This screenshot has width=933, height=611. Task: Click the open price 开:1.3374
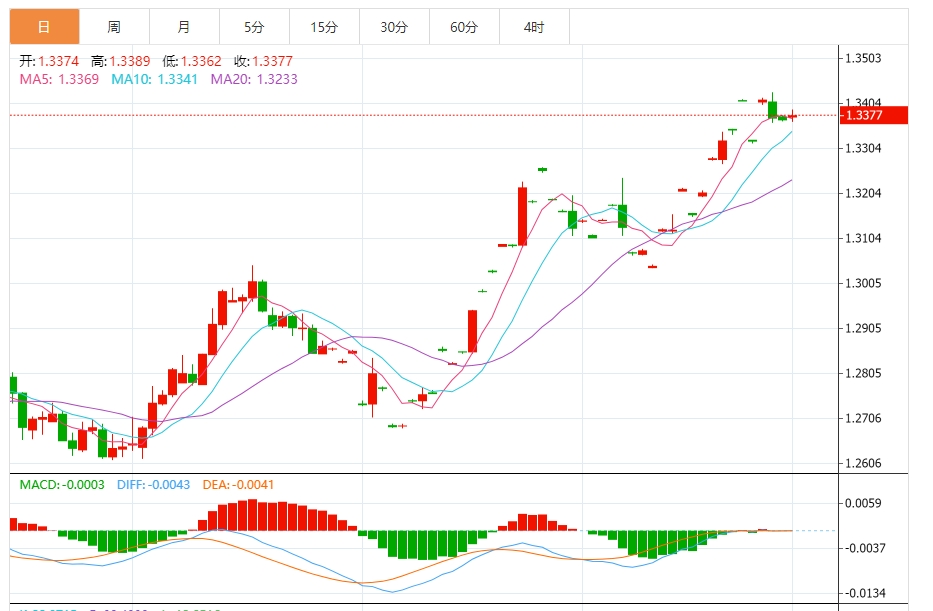click(x=49, y=61)
